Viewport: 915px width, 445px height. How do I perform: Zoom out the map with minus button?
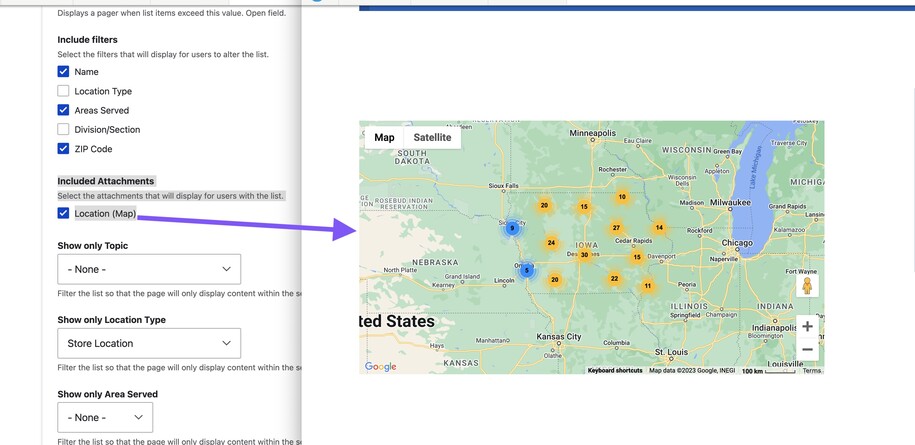click(807, 350)
